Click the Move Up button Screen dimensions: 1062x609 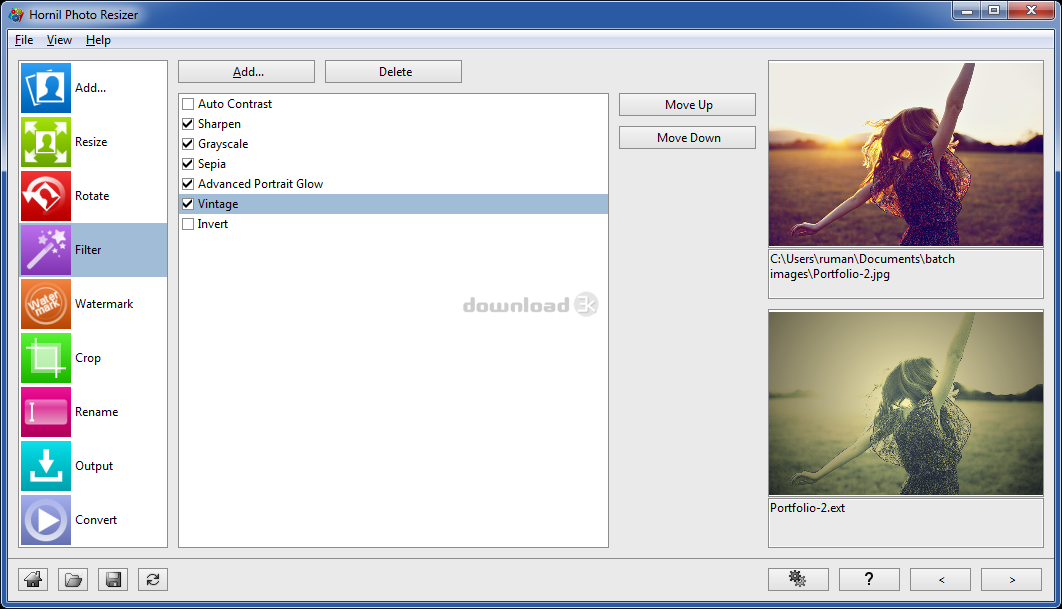[687, 105]
